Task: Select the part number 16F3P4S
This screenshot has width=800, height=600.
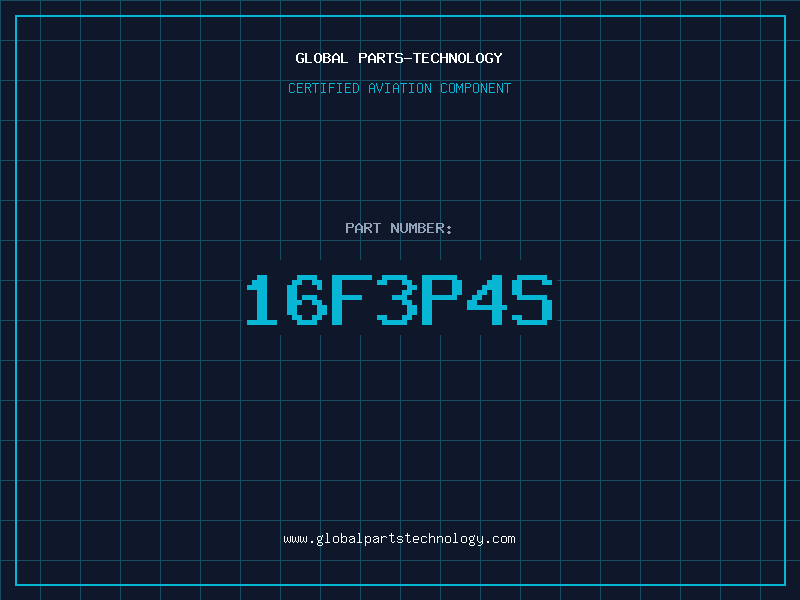Action: coord(399,300)
